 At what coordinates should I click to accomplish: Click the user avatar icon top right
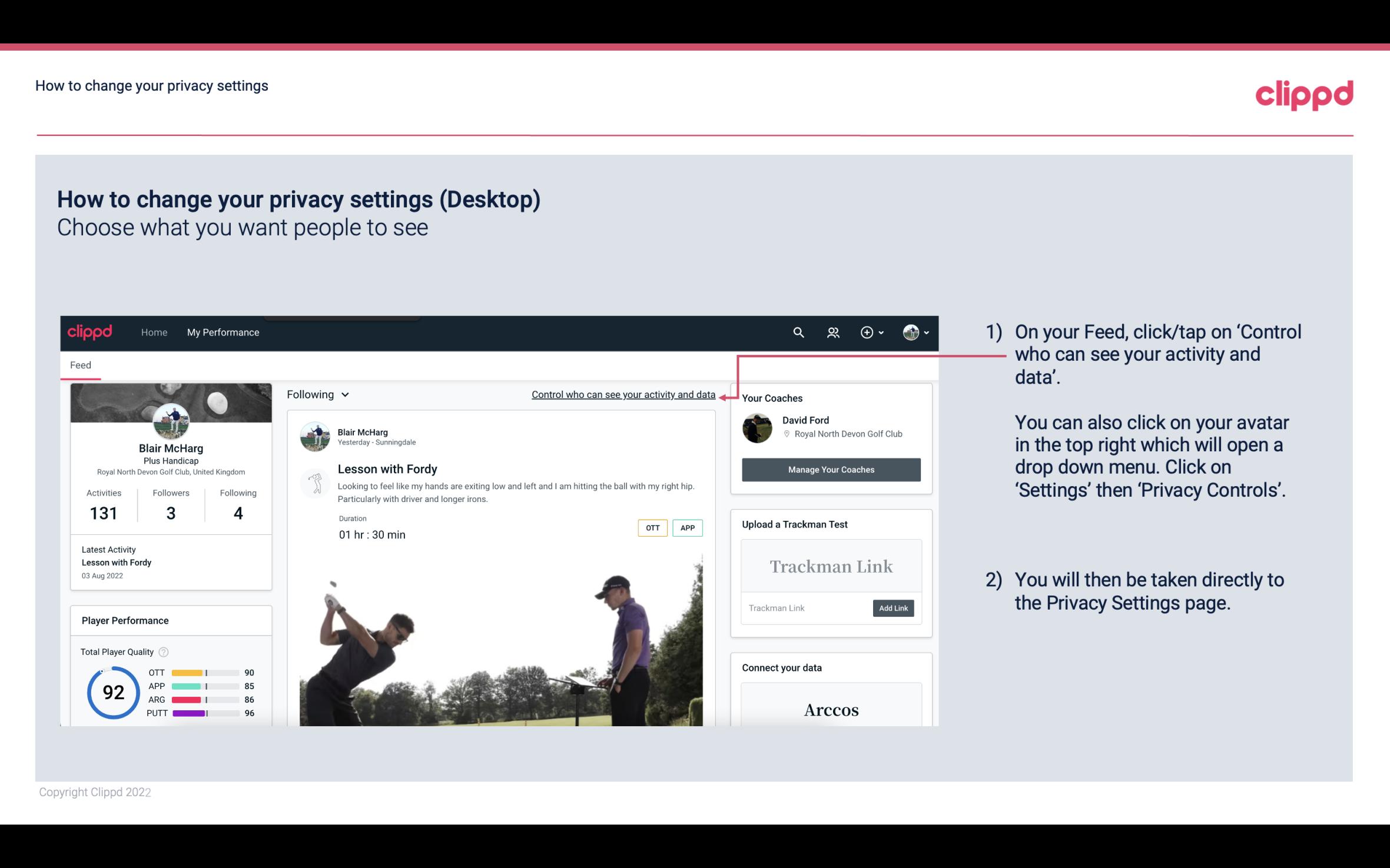pyautogui.click(x=910, y=332)
